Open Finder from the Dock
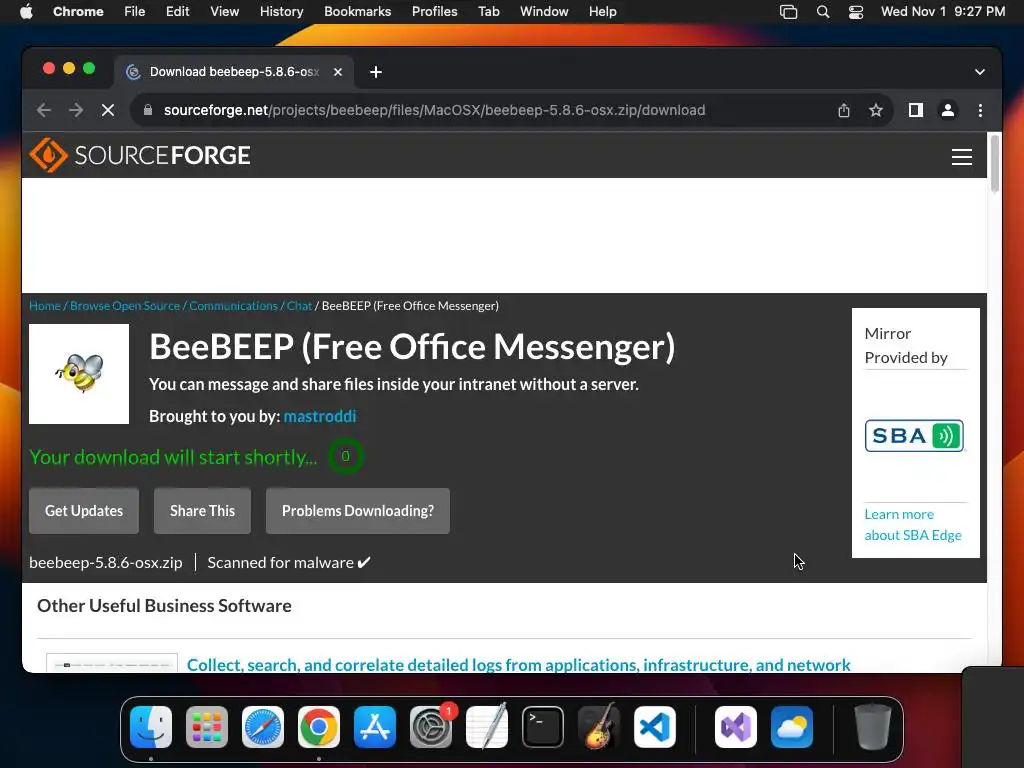1024x768 pixels. (151, 727)
